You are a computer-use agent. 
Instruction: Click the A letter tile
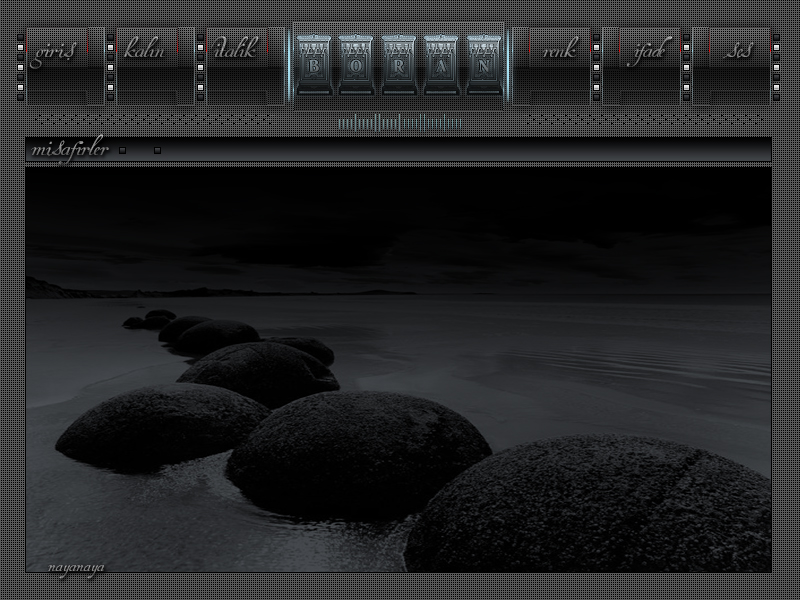(x=441, y=65)
